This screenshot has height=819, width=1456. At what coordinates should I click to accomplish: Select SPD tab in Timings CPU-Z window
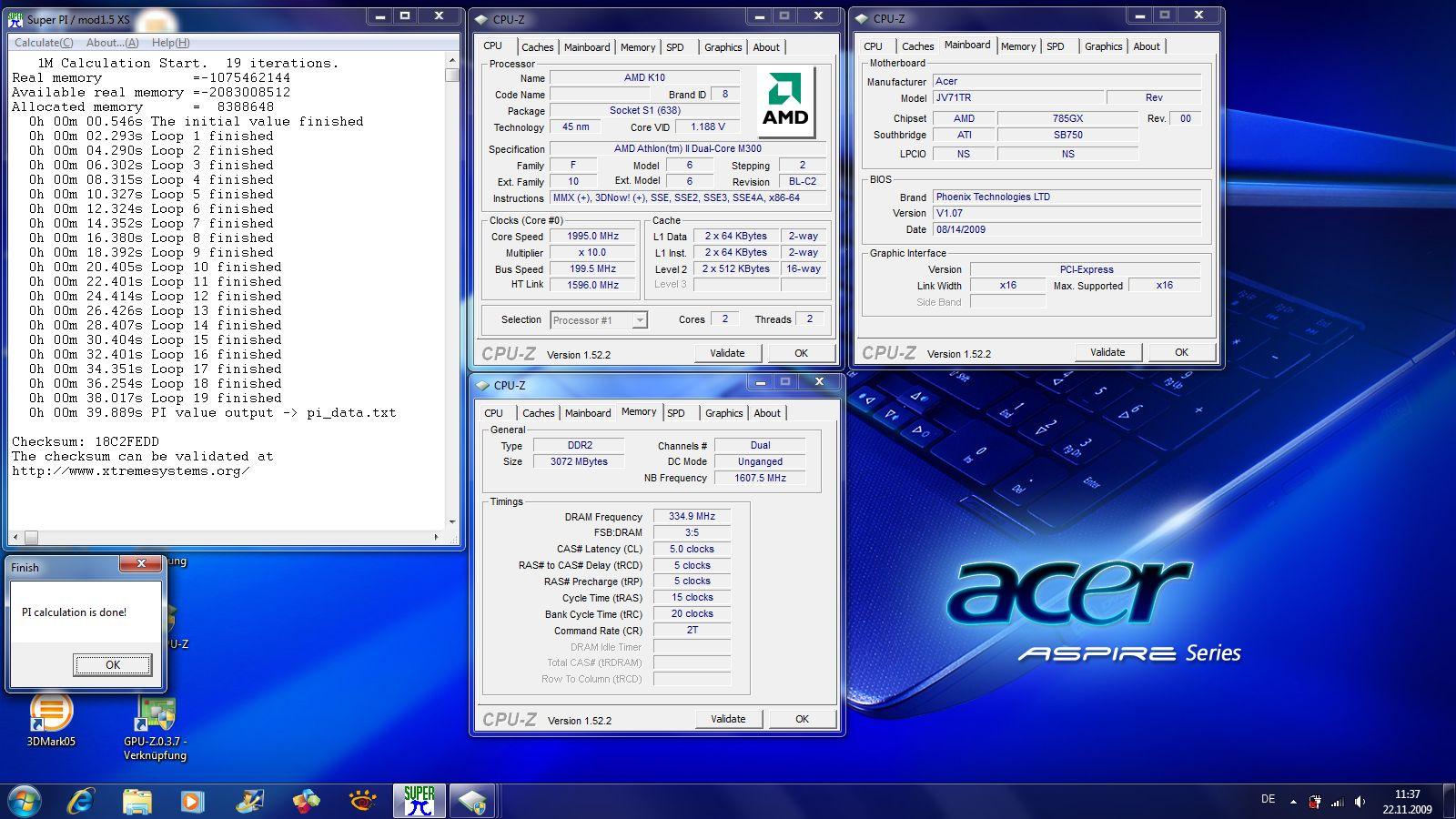point(676,413)
